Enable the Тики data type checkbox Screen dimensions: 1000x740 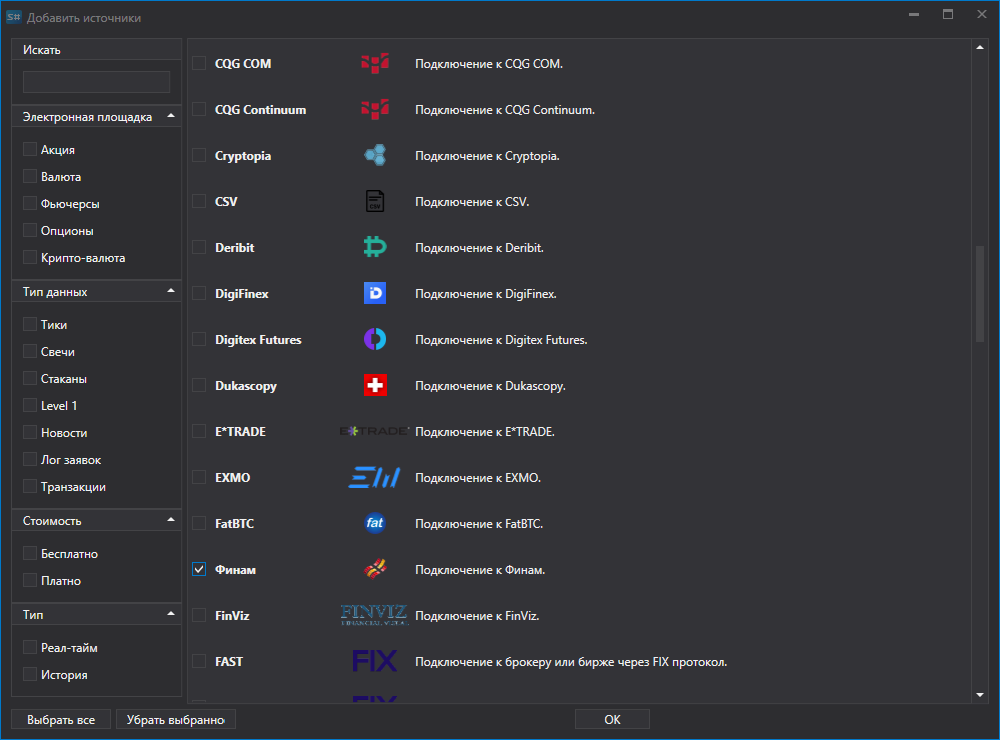coord(30,324)
